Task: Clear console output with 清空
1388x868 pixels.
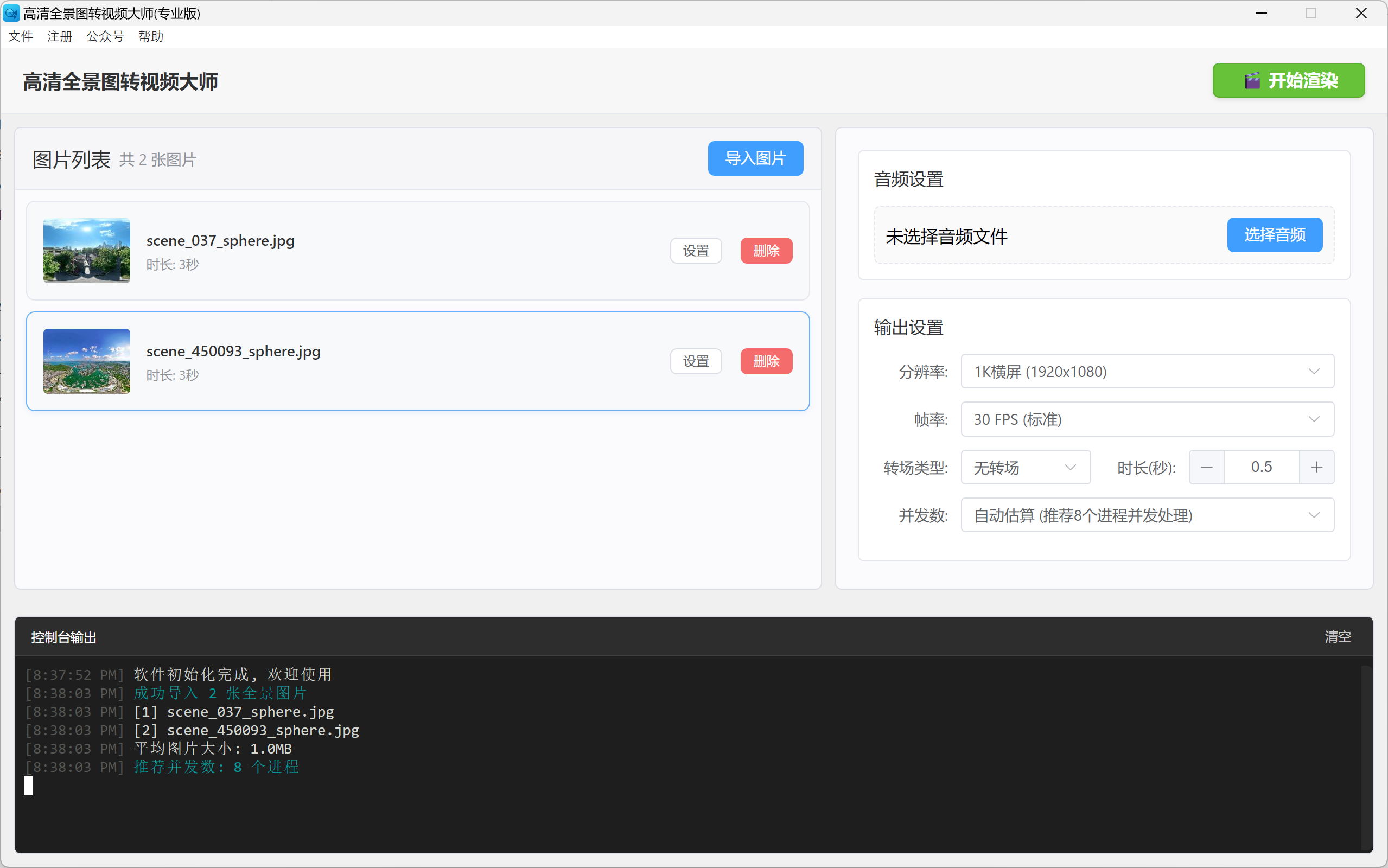Action: point(1337,637)
